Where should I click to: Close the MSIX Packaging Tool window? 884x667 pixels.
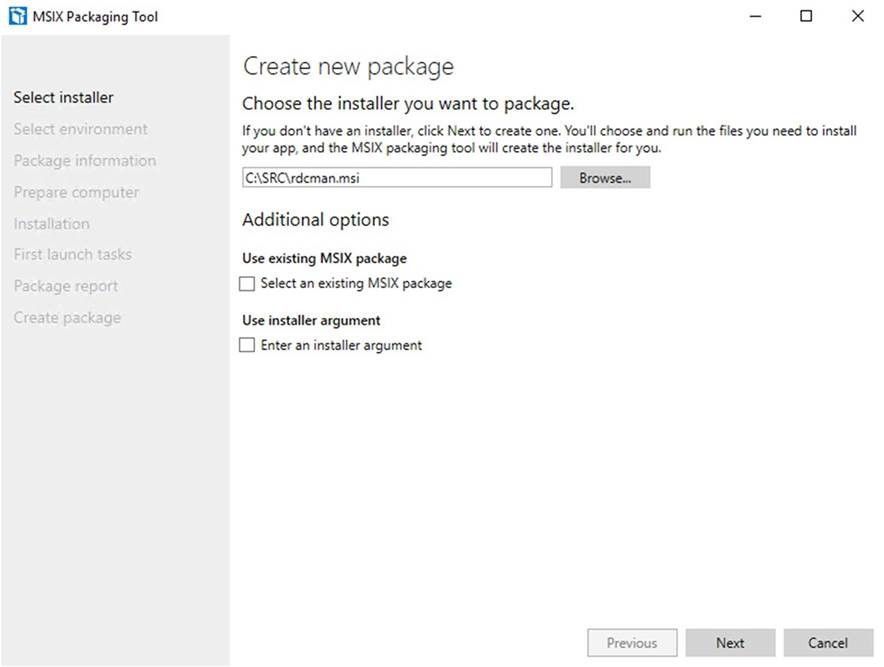tap(858, 16)
